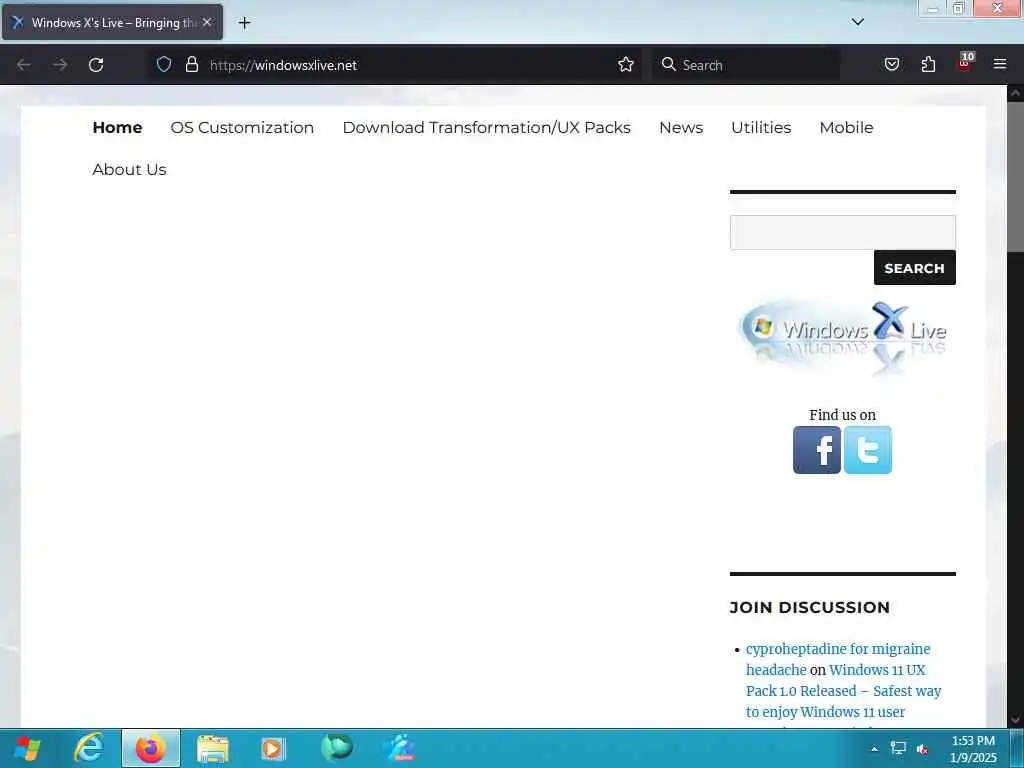Click the page vertical scrollbar thumb
This screenshot has width=1024, height=768.
(x=1015, y=176)
